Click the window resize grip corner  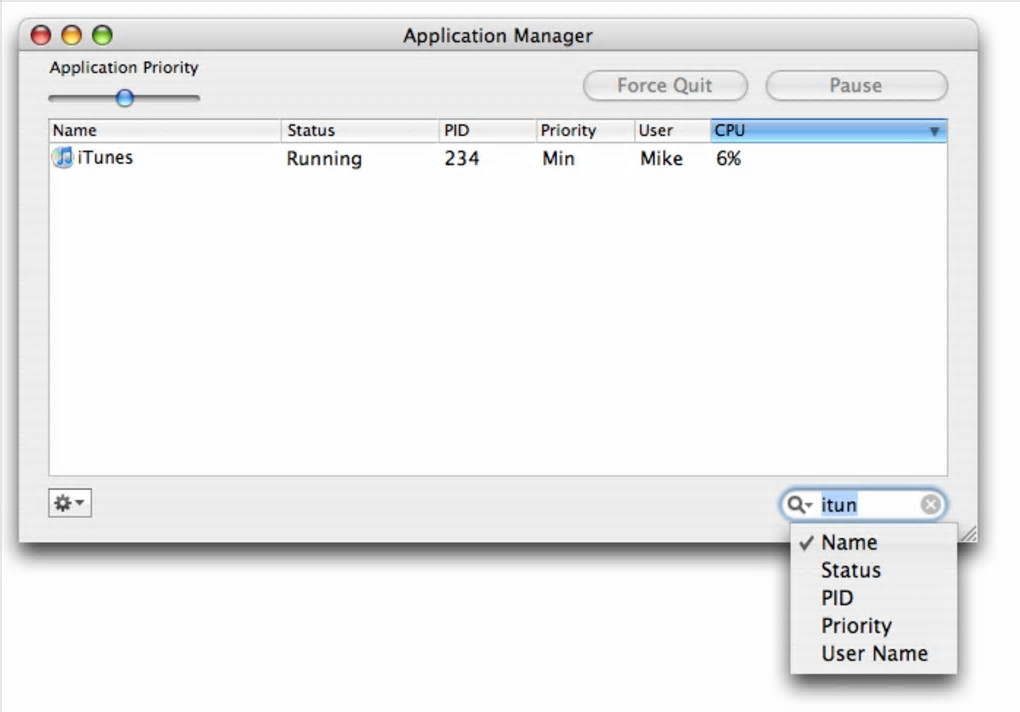pyautogui.click(x=969, y=534)
